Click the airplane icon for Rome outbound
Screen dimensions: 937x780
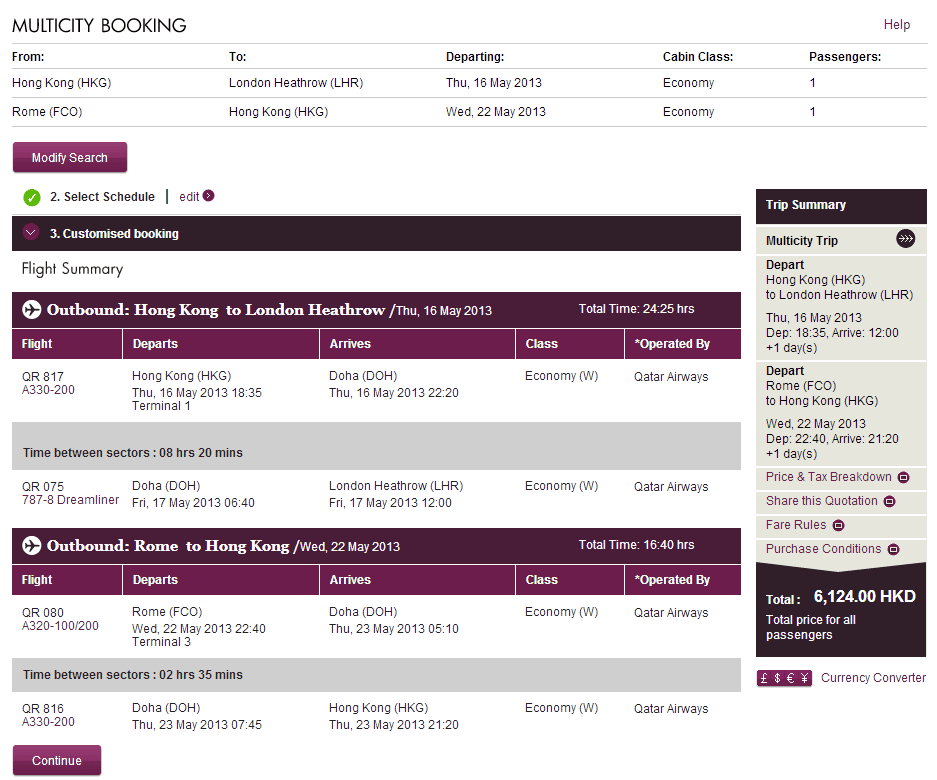point(31,546)
